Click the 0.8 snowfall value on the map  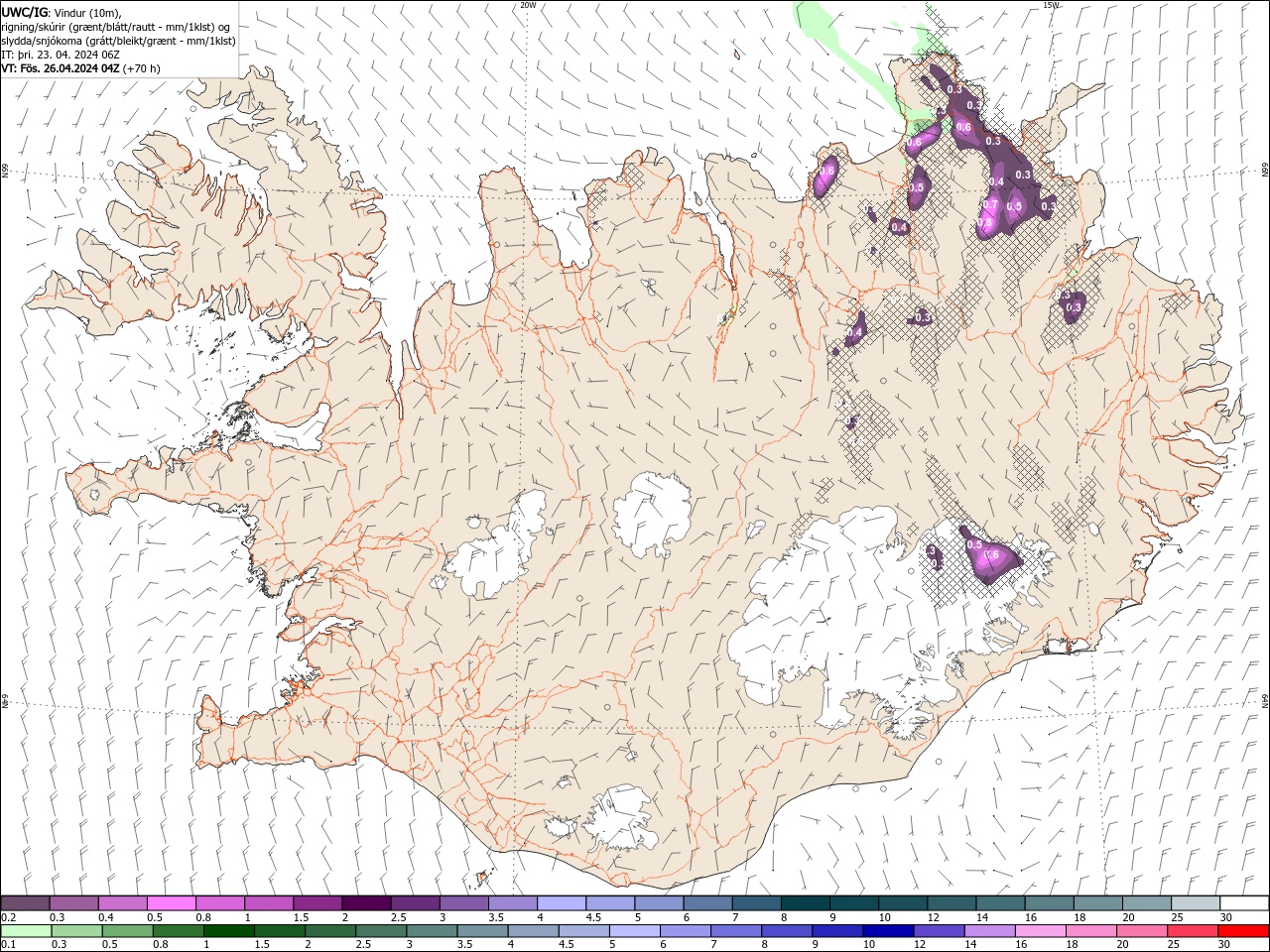tap(985, 223)
